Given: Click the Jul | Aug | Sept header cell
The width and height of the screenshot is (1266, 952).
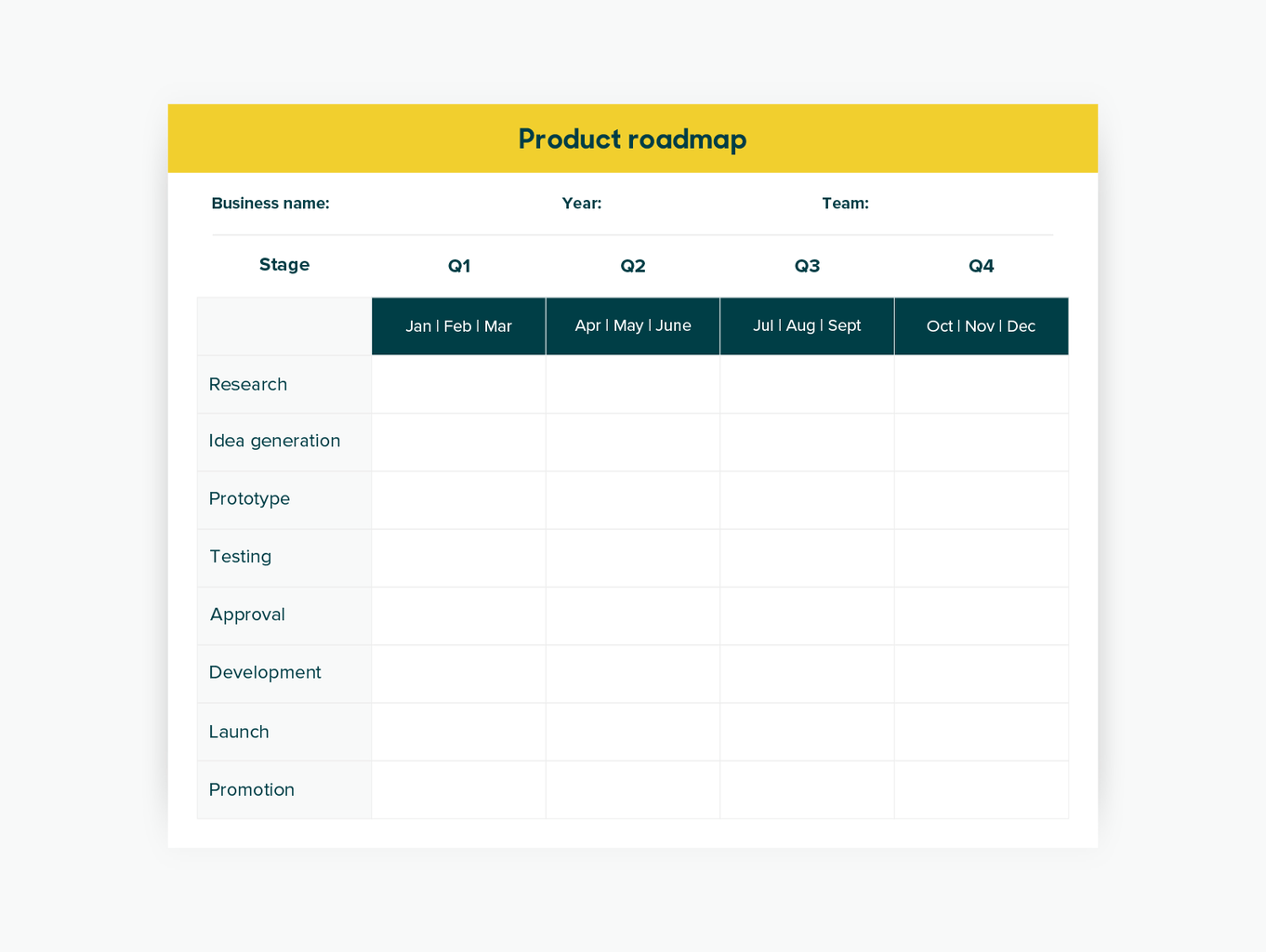Looking at the screenshot, I should click(x=807, y=326).
